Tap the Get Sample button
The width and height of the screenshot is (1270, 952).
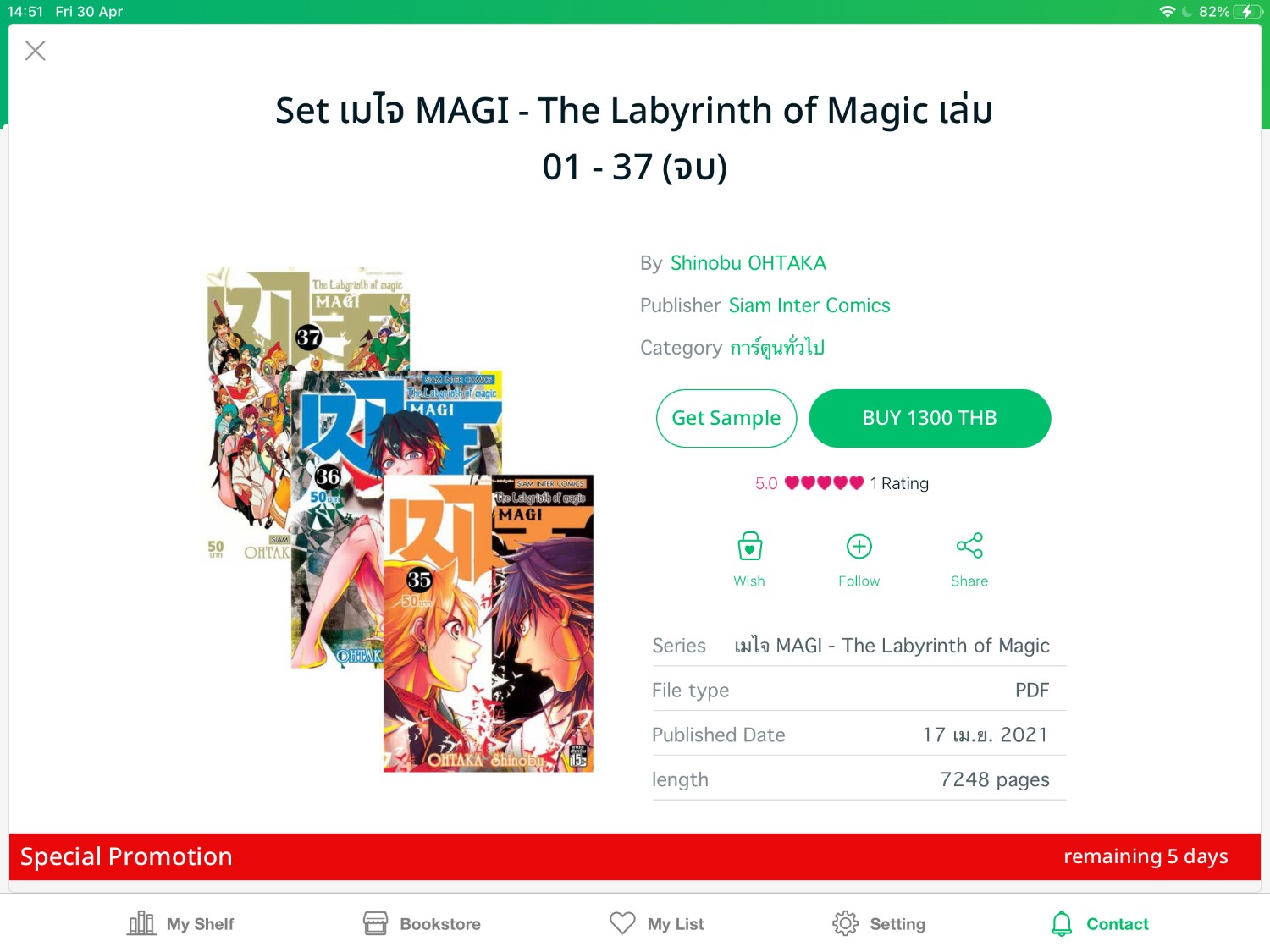[x=726, y=418]
